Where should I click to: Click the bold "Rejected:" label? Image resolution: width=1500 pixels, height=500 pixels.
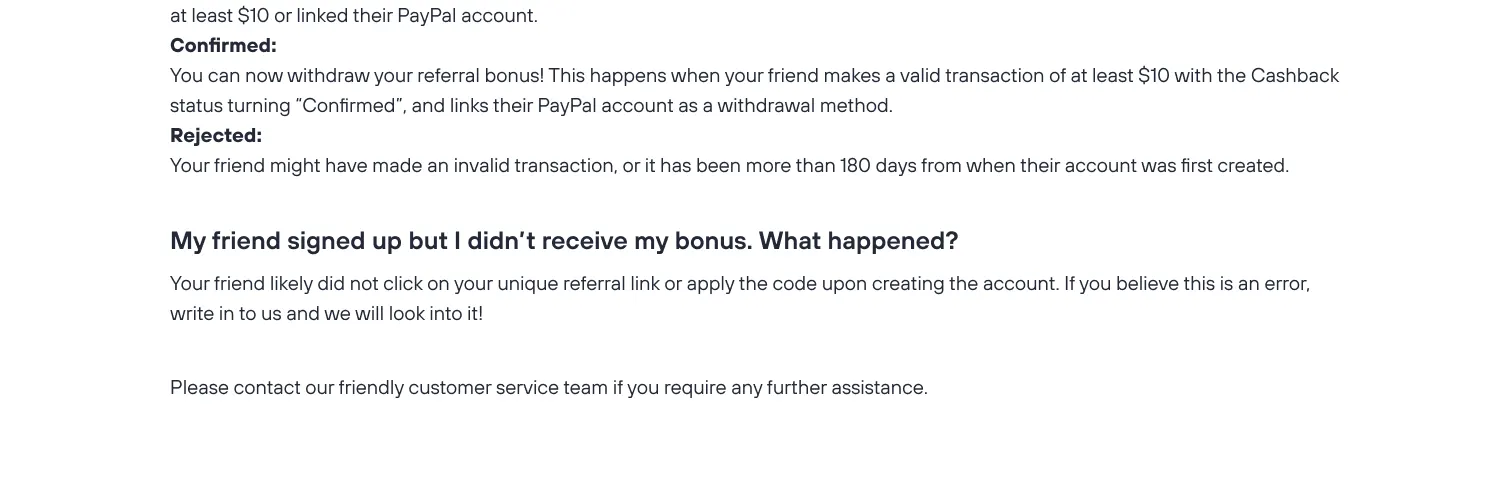pos(216,136)
